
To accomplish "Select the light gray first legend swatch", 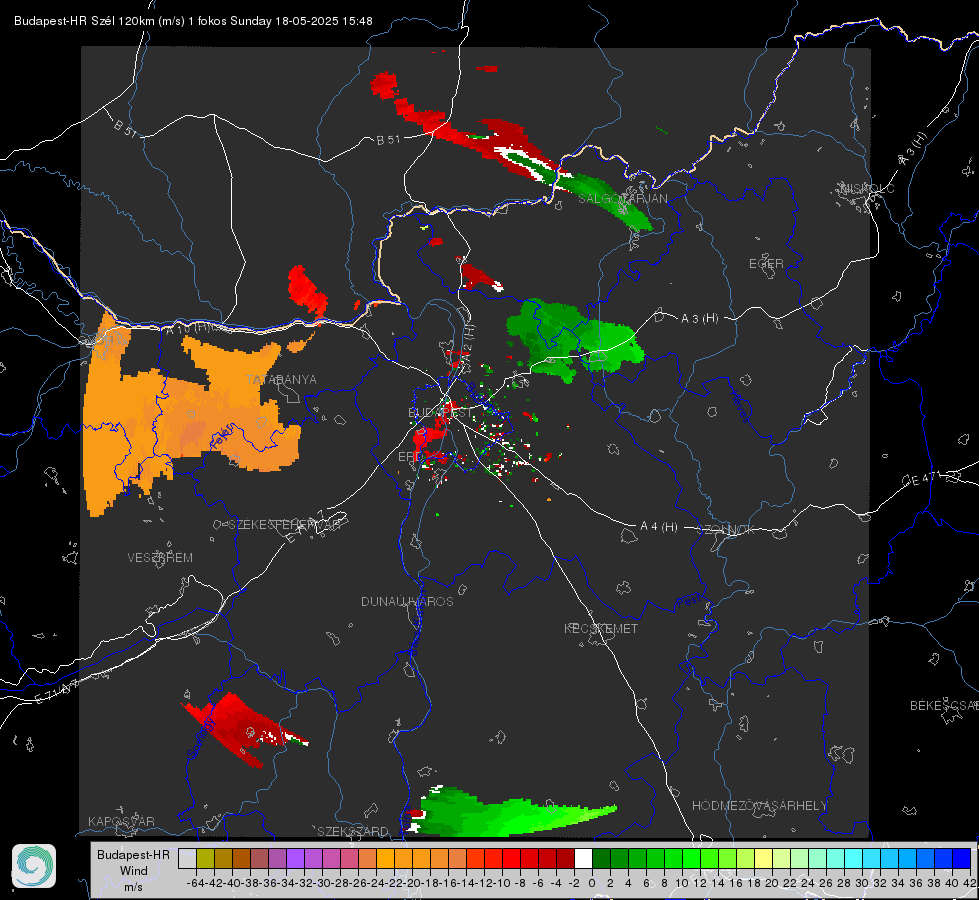I will 187,858.
